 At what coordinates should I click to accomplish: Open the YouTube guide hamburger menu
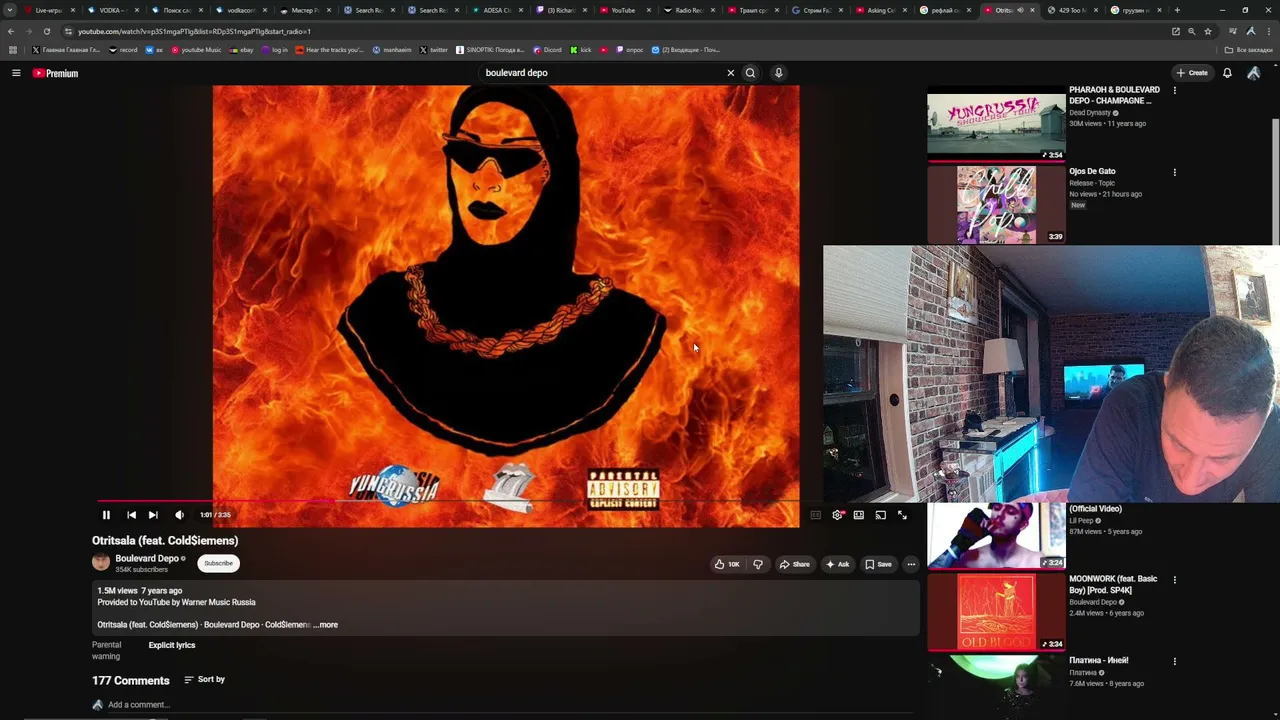tap(16, 73)
